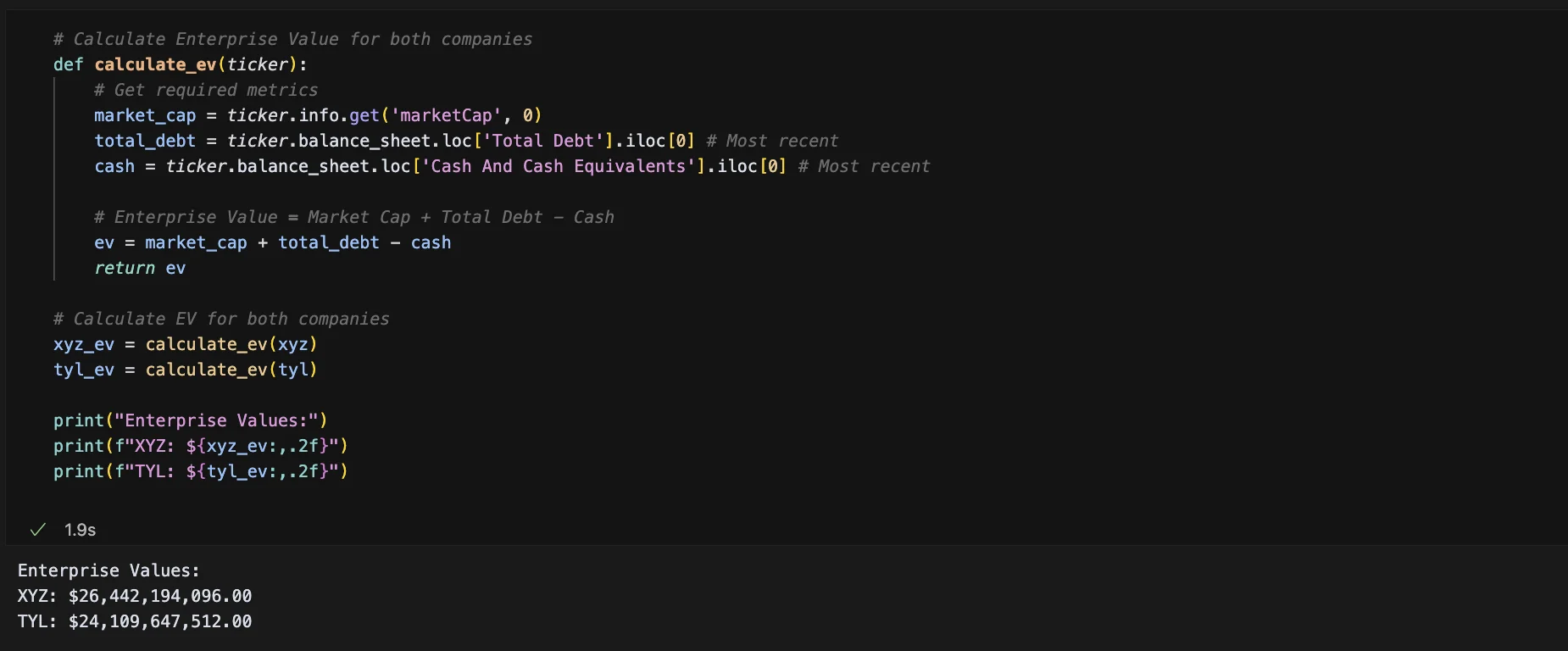Click the "Enterprise Values:" output header text

tap(108, 570)
